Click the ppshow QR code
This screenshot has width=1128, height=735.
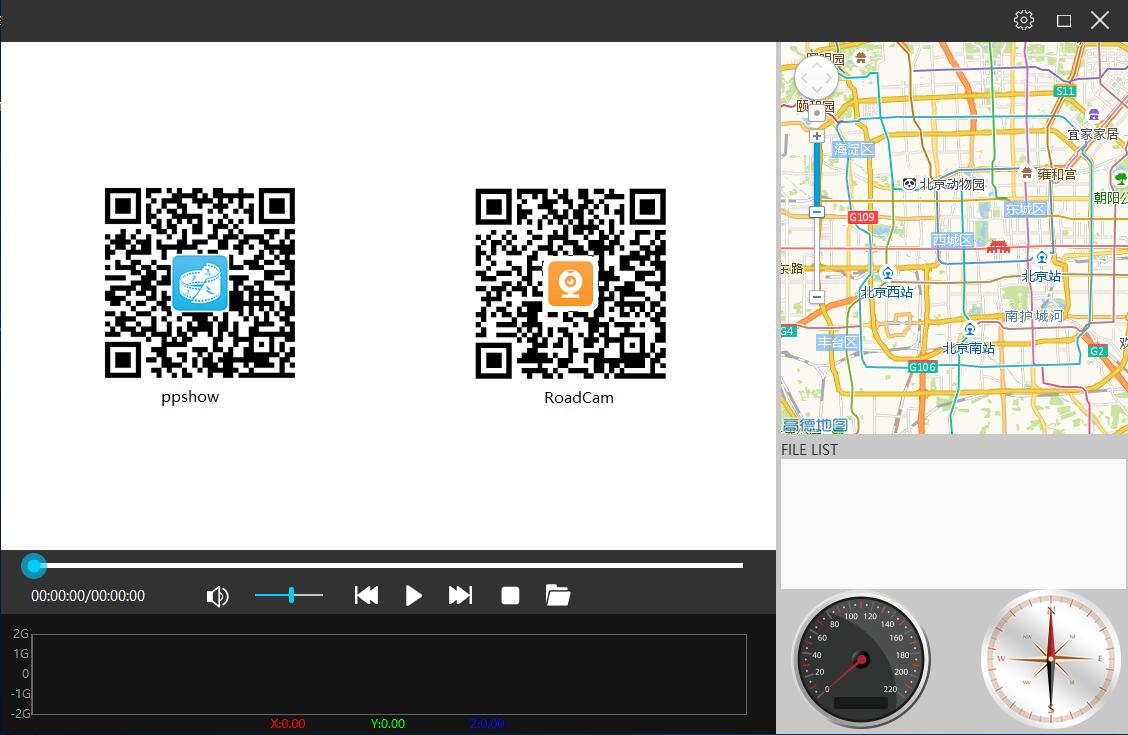pos(200,283)
